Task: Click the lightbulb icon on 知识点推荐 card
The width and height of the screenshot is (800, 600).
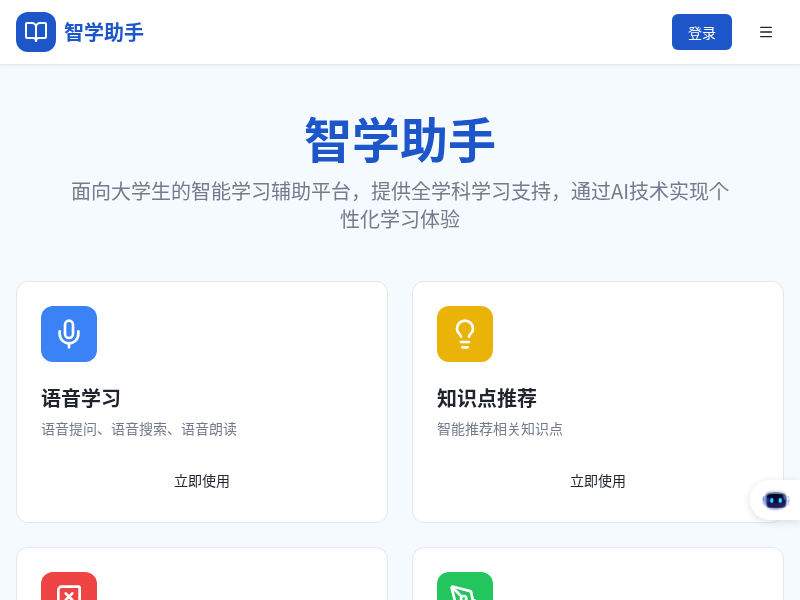Action: (x=465, y=334)
